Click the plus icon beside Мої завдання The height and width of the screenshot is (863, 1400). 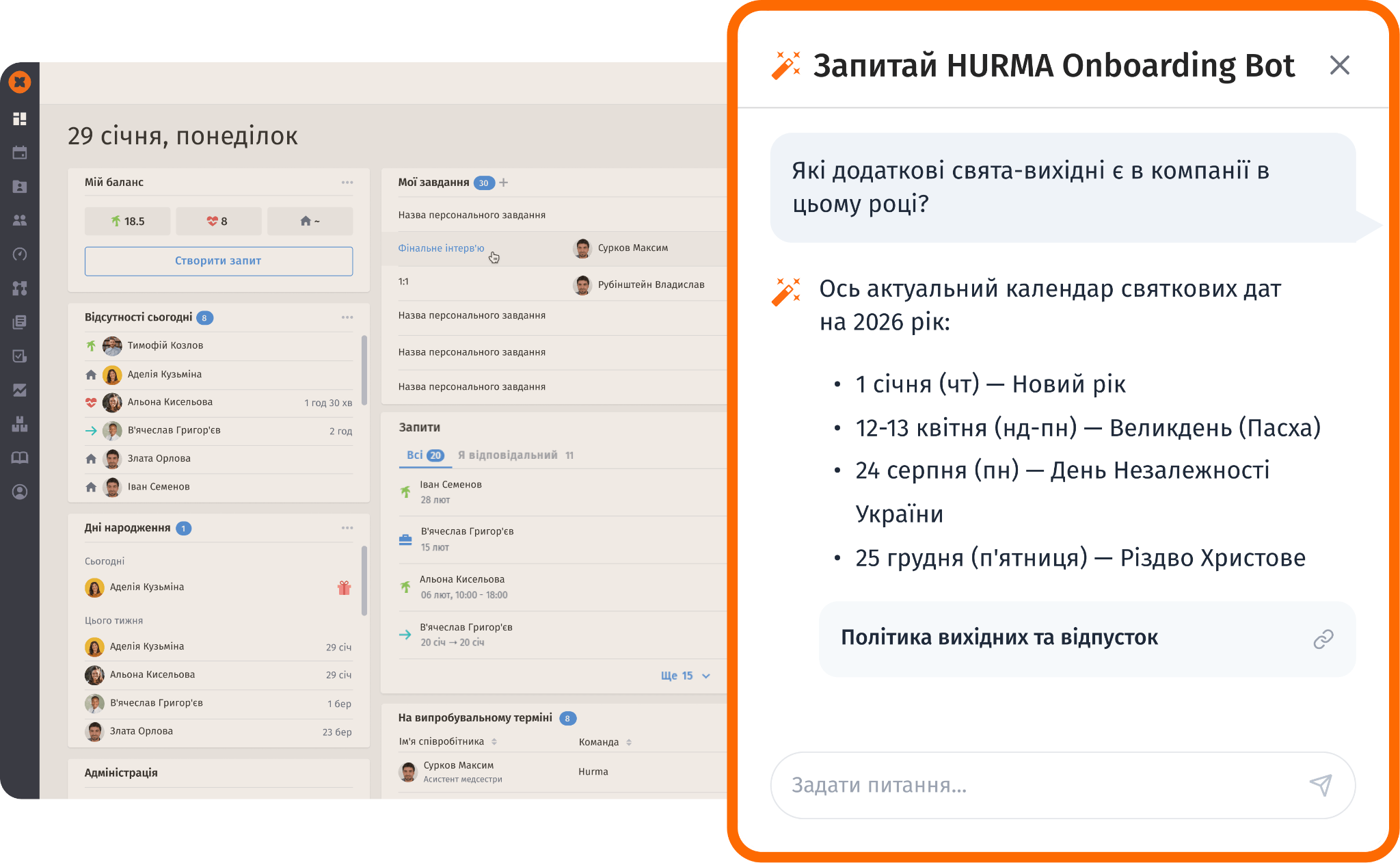coord(504,183)
